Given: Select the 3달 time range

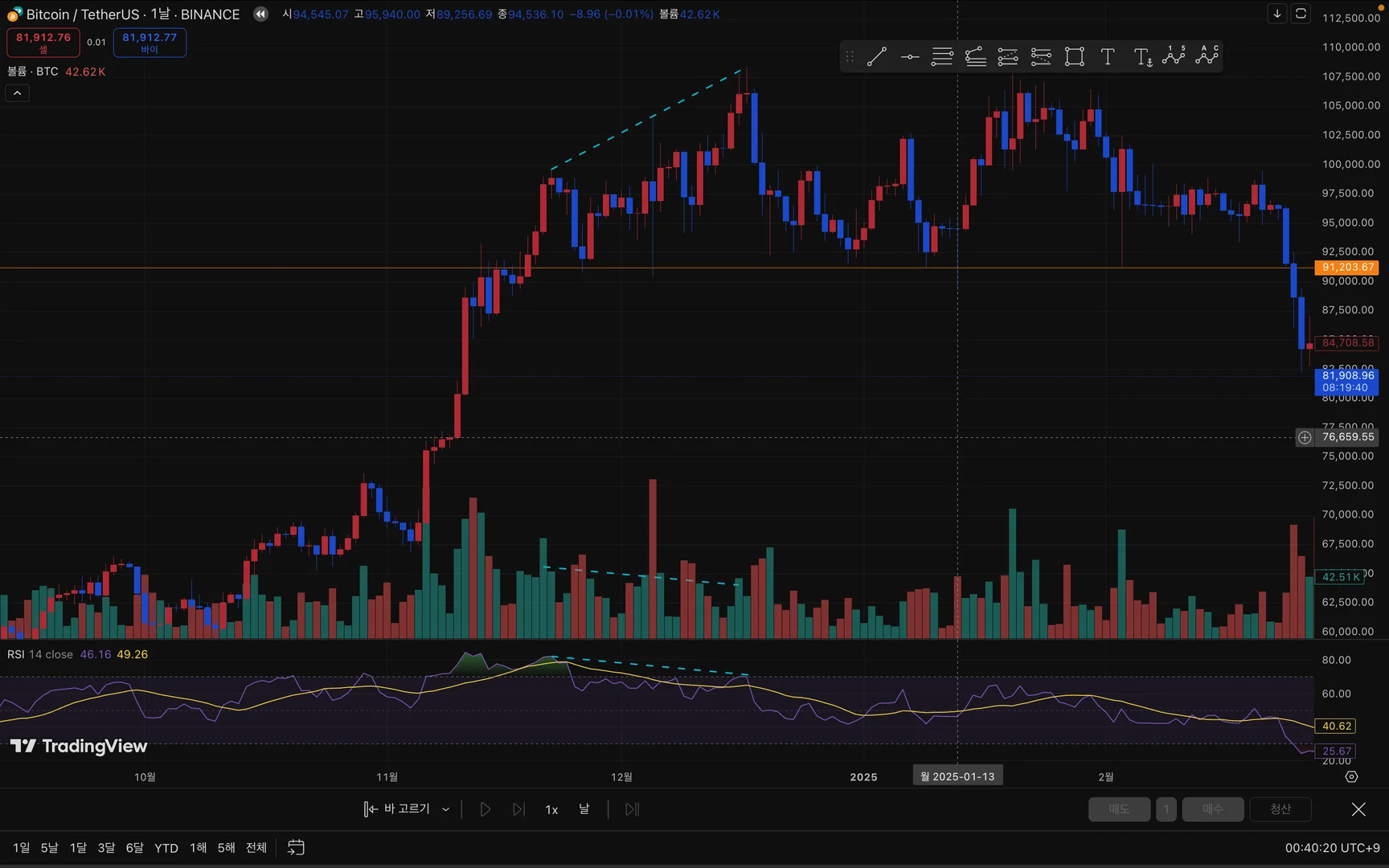Looking at the screenshot, I should pos(106,848).
